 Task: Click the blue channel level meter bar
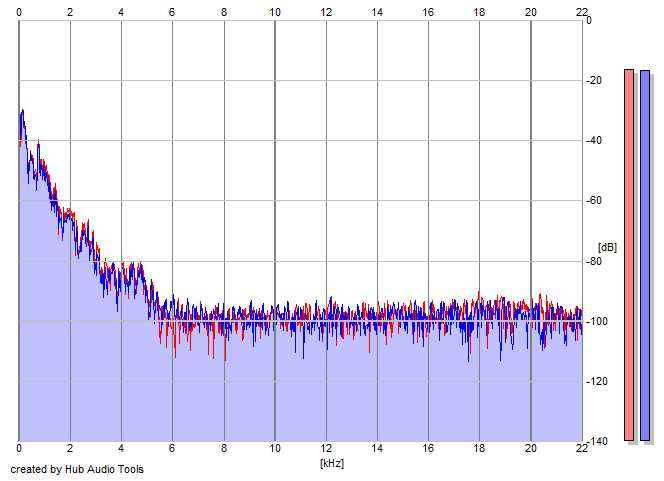[645, 255]
